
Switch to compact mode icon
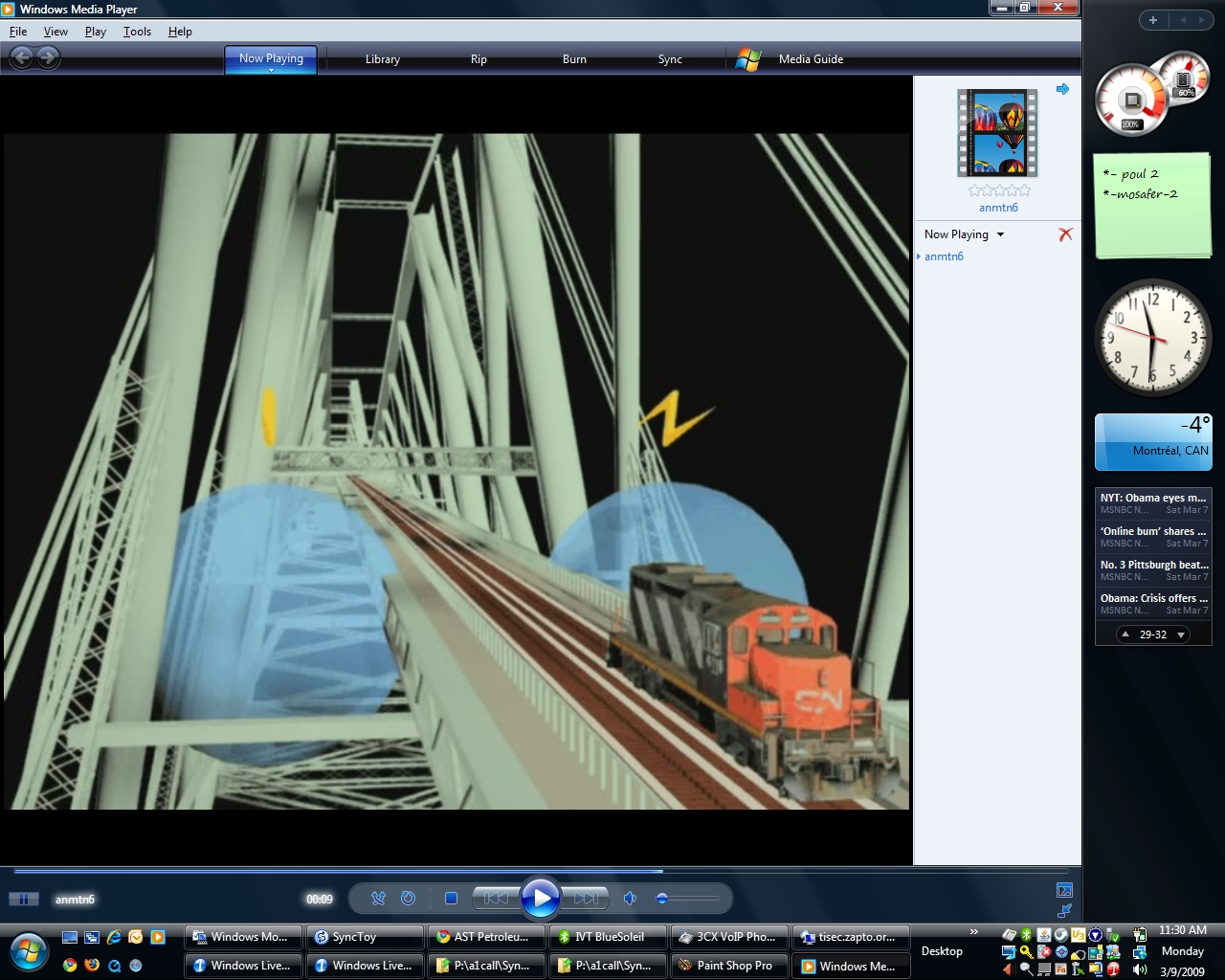(x=1064, y=911)
